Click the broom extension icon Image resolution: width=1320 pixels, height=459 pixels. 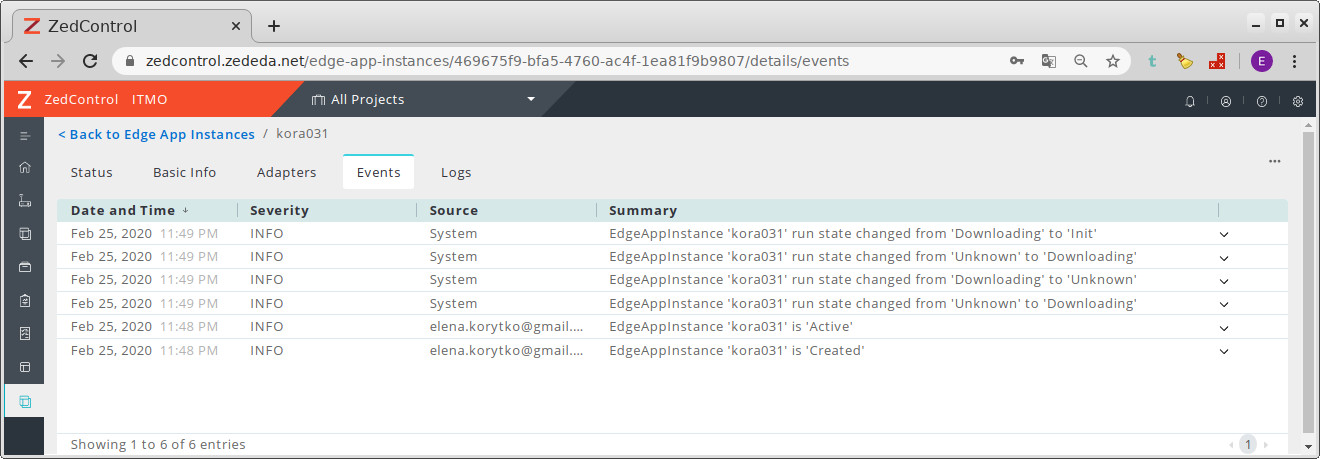click(x=1185, y=61)
